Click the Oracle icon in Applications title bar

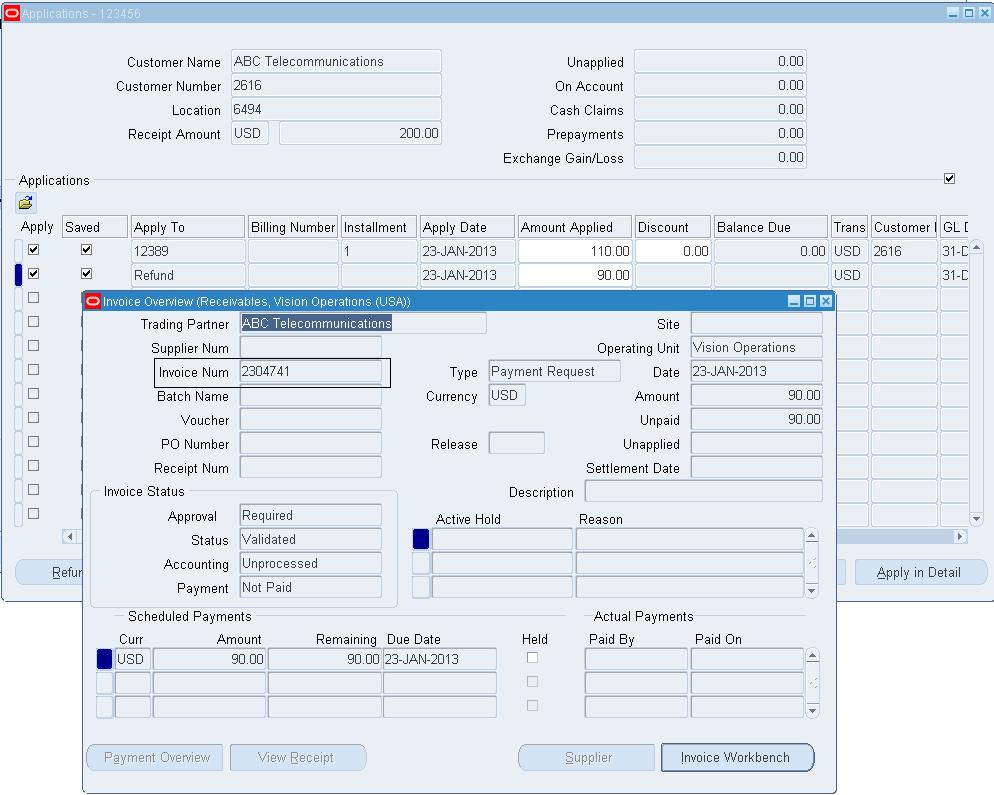11,13
